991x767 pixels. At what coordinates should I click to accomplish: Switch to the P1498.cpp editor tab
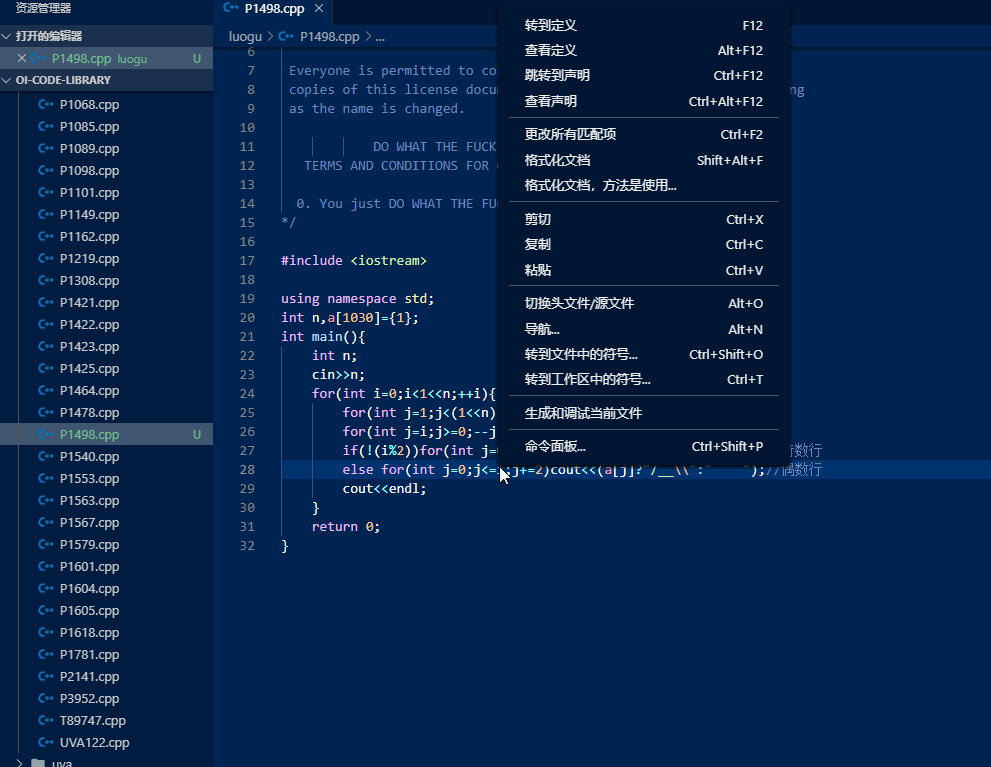[x=274, y=8]
